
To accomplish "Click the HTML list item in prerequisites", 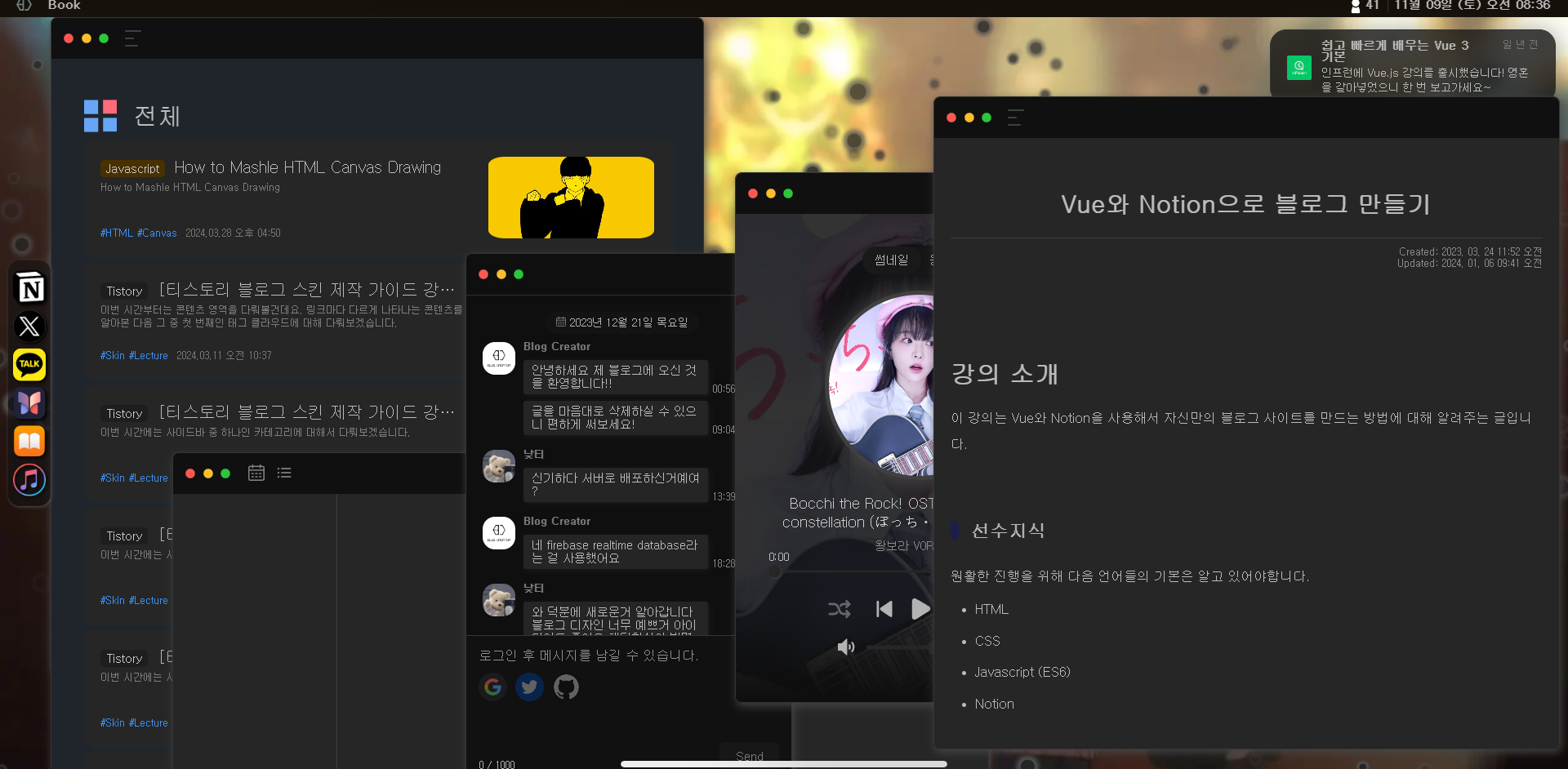I will [991, 609].
